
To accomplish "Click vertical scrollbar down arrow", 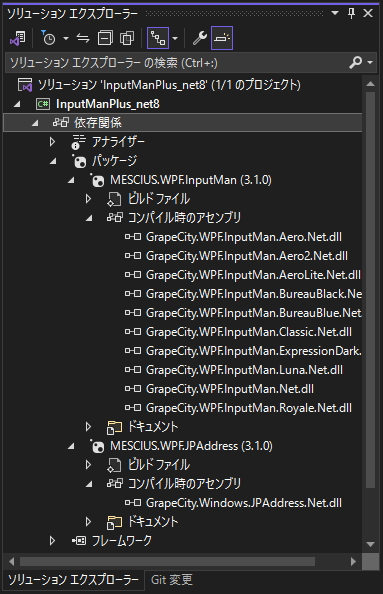I will pyautogui.click(x=370, y=544).
